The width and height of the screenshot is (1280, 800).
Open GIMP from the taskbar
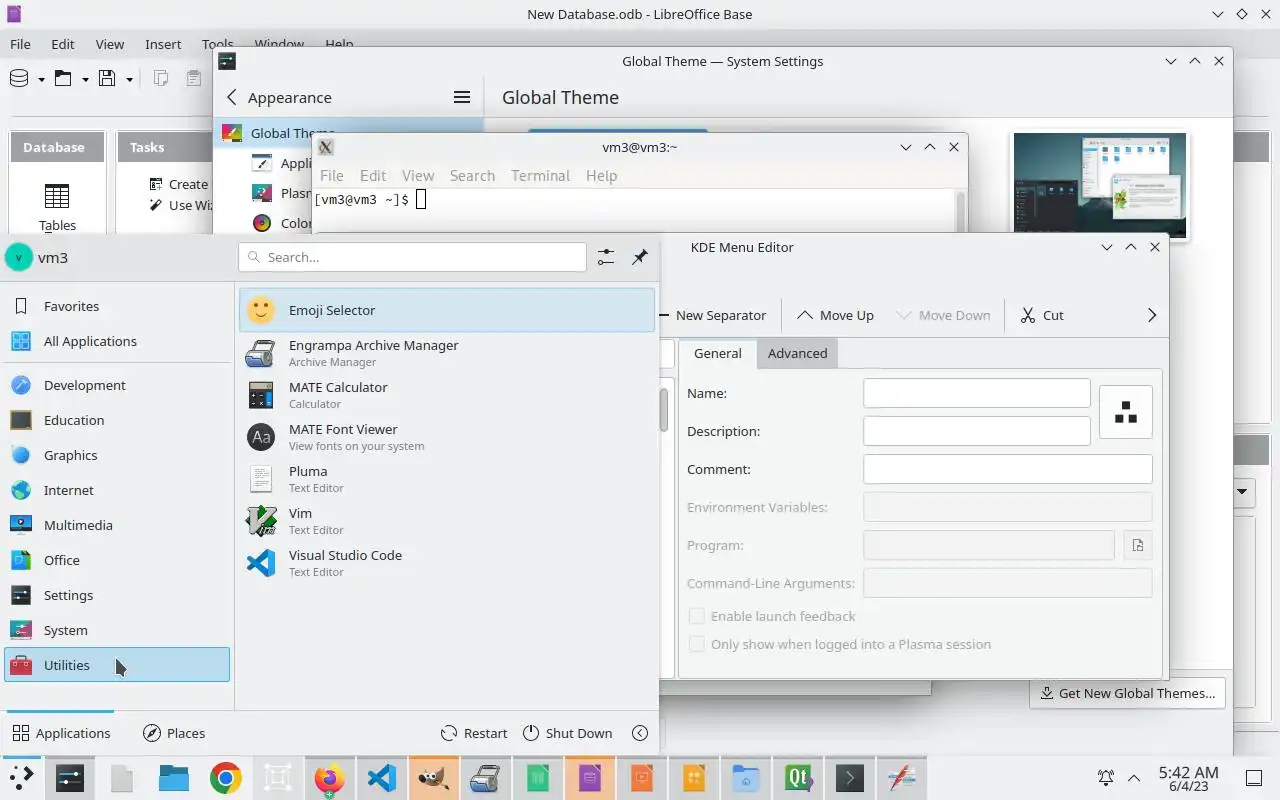tap(433, 778)
